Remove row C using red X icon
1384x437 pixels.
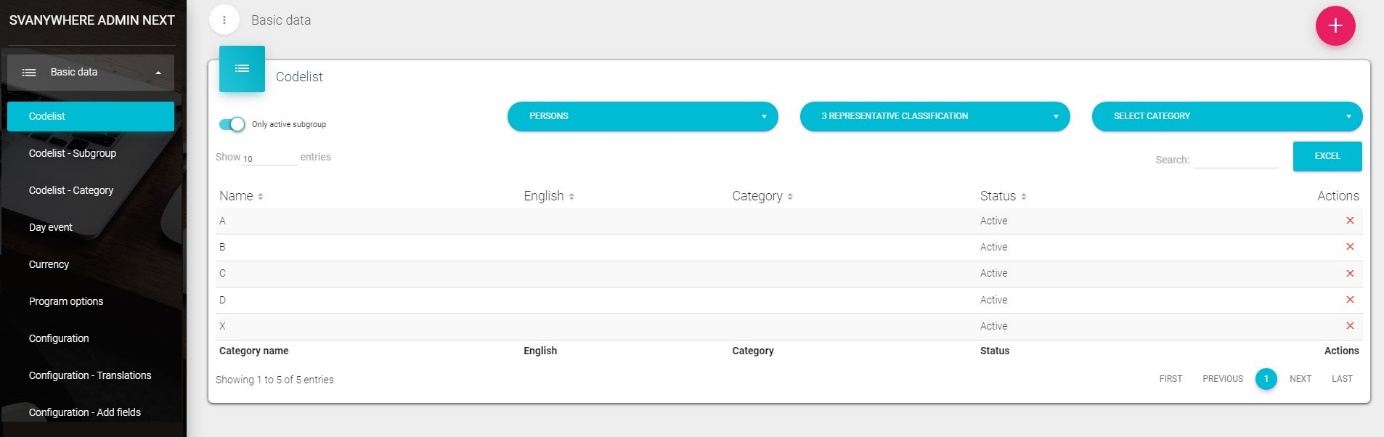(1349, 273)
